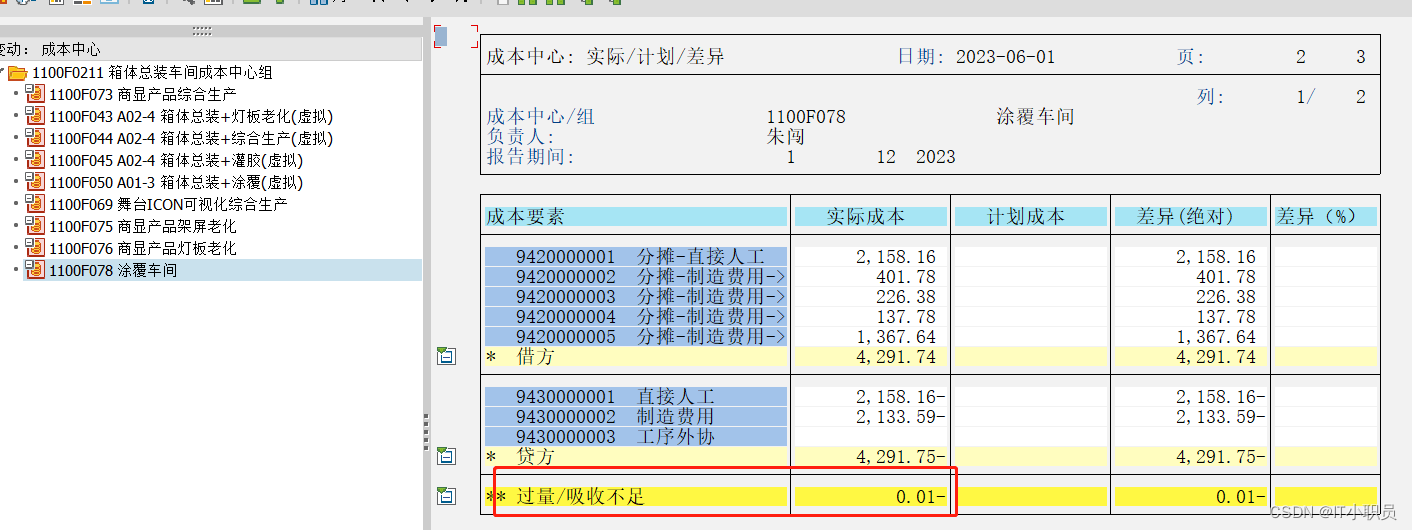Click the 过量/吸收不足 total label
Screen dimensions: 1412x530
[581, 496]
